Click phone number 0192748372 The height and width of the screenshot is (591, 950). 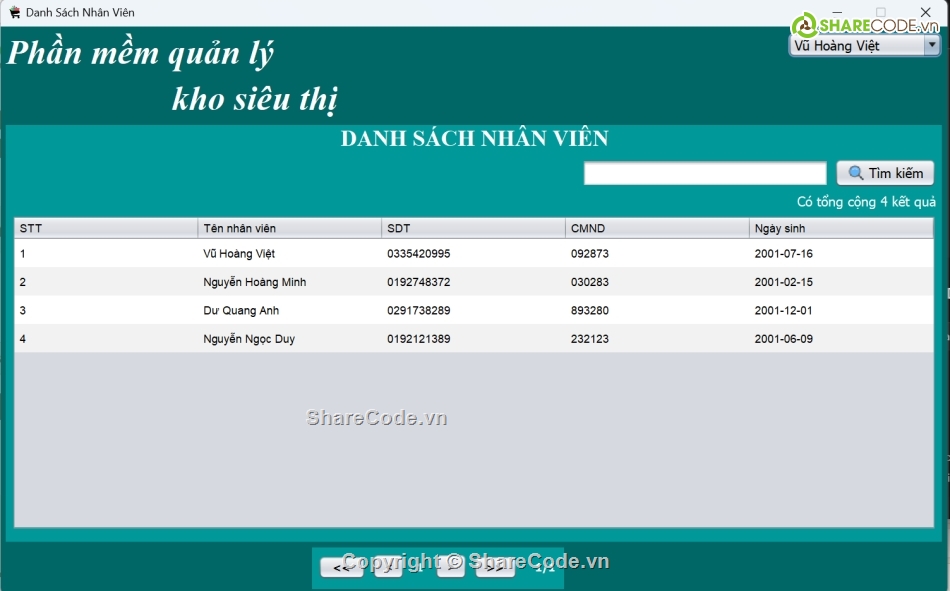[419, 282]
